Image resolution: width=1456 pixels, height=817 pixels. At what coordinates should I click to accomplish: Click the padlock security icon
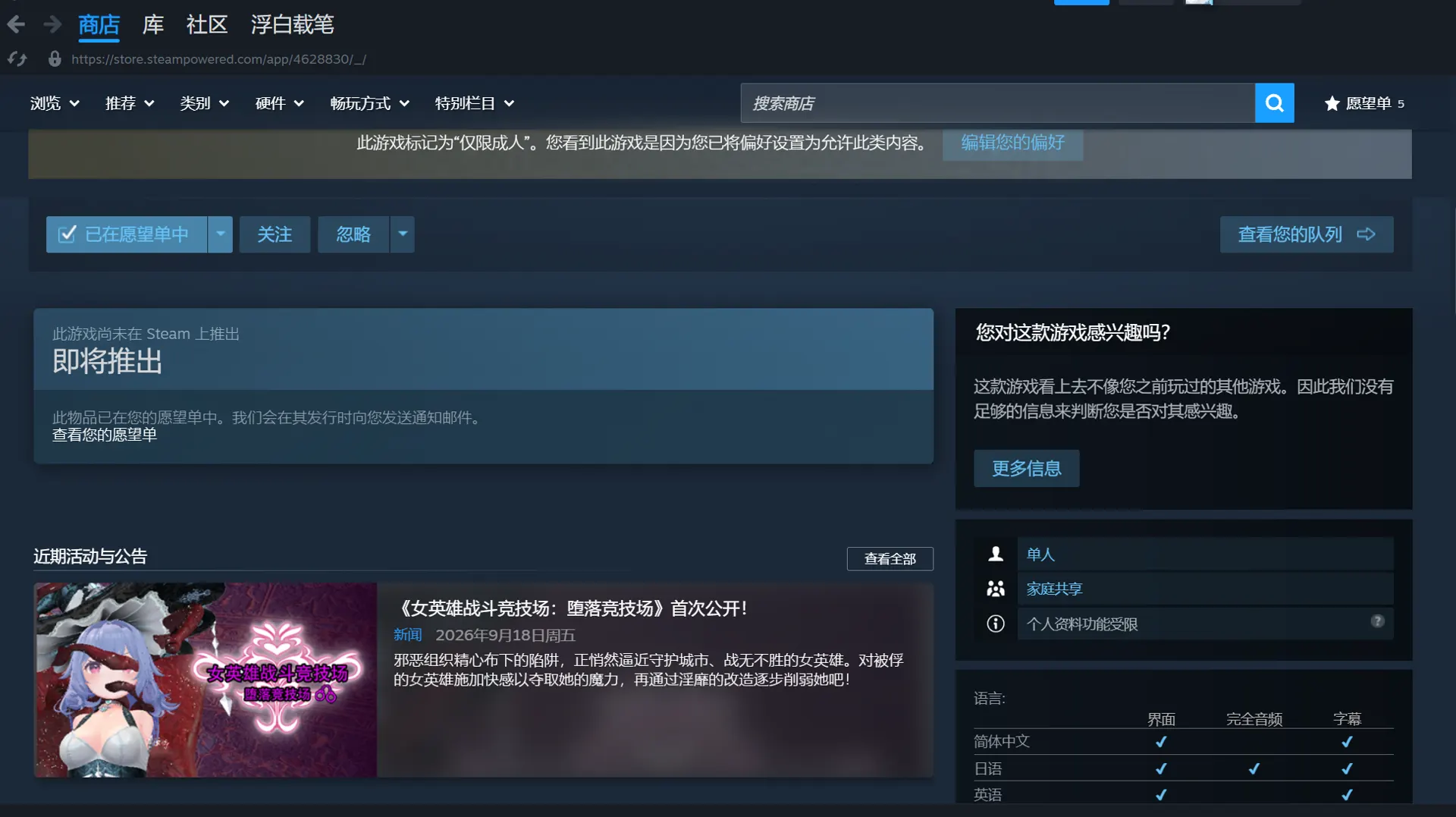(55, 58)
